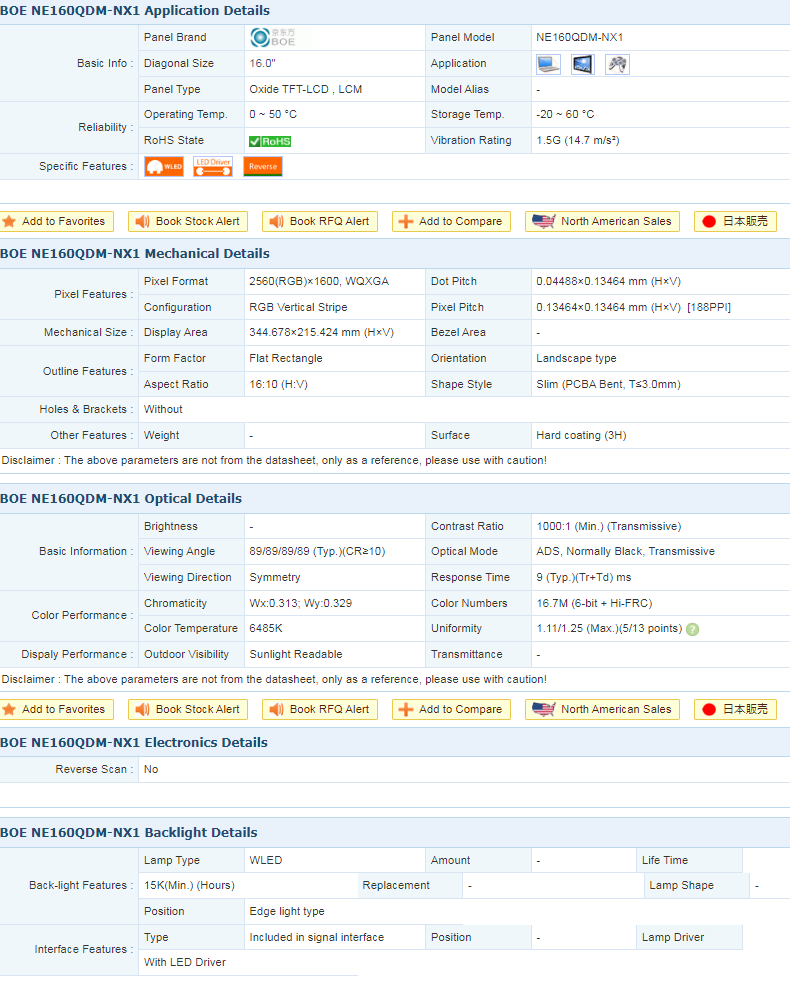This screenshot has height=982, width=790.
Task: Select pixel format 2560(RGB)×1600, WQXGA
Action: click(319, 281)
